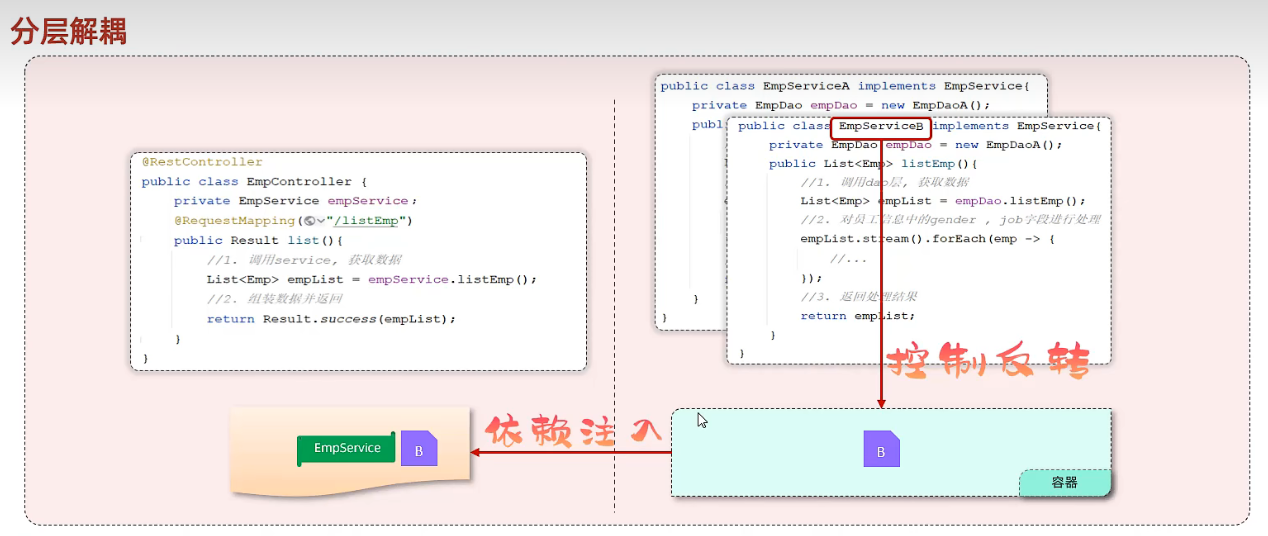The height and width of the screenshot is (536, 1268).
Task: Click the empService.listEmp() call in the controller
Action: [x=452, y=280]
